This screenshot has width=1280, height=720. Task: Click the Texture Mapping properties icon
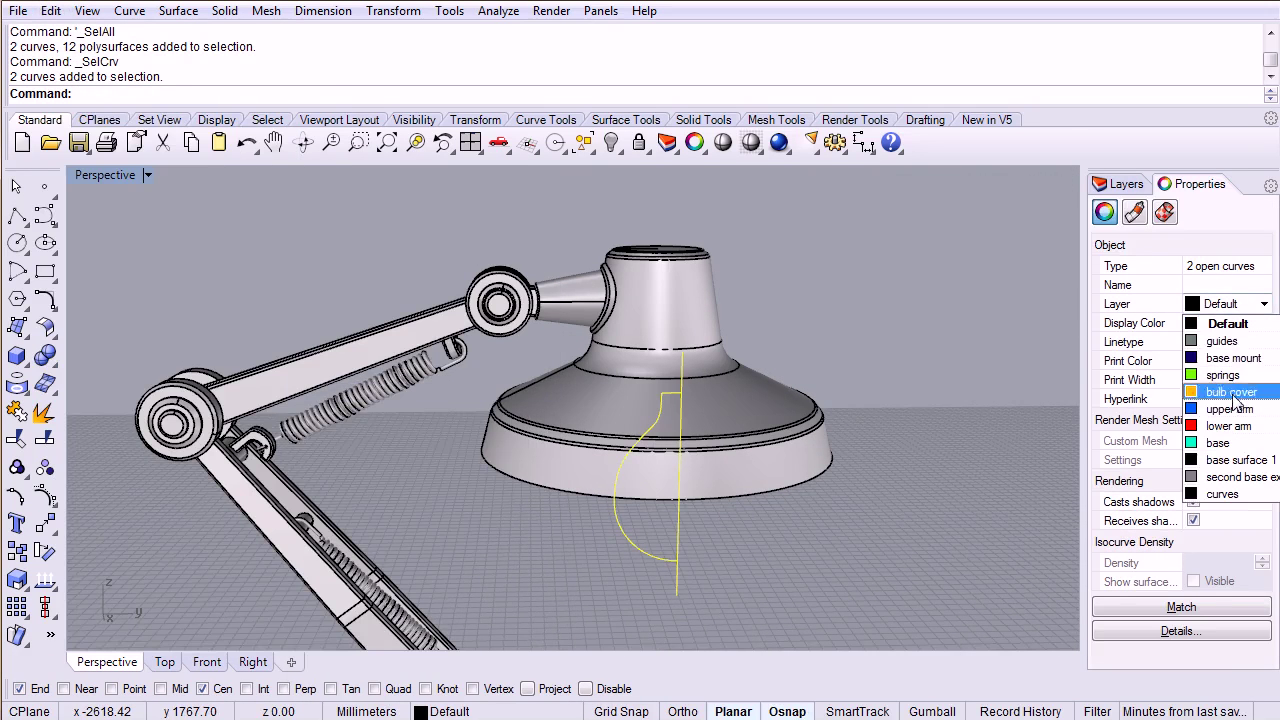1164,212
